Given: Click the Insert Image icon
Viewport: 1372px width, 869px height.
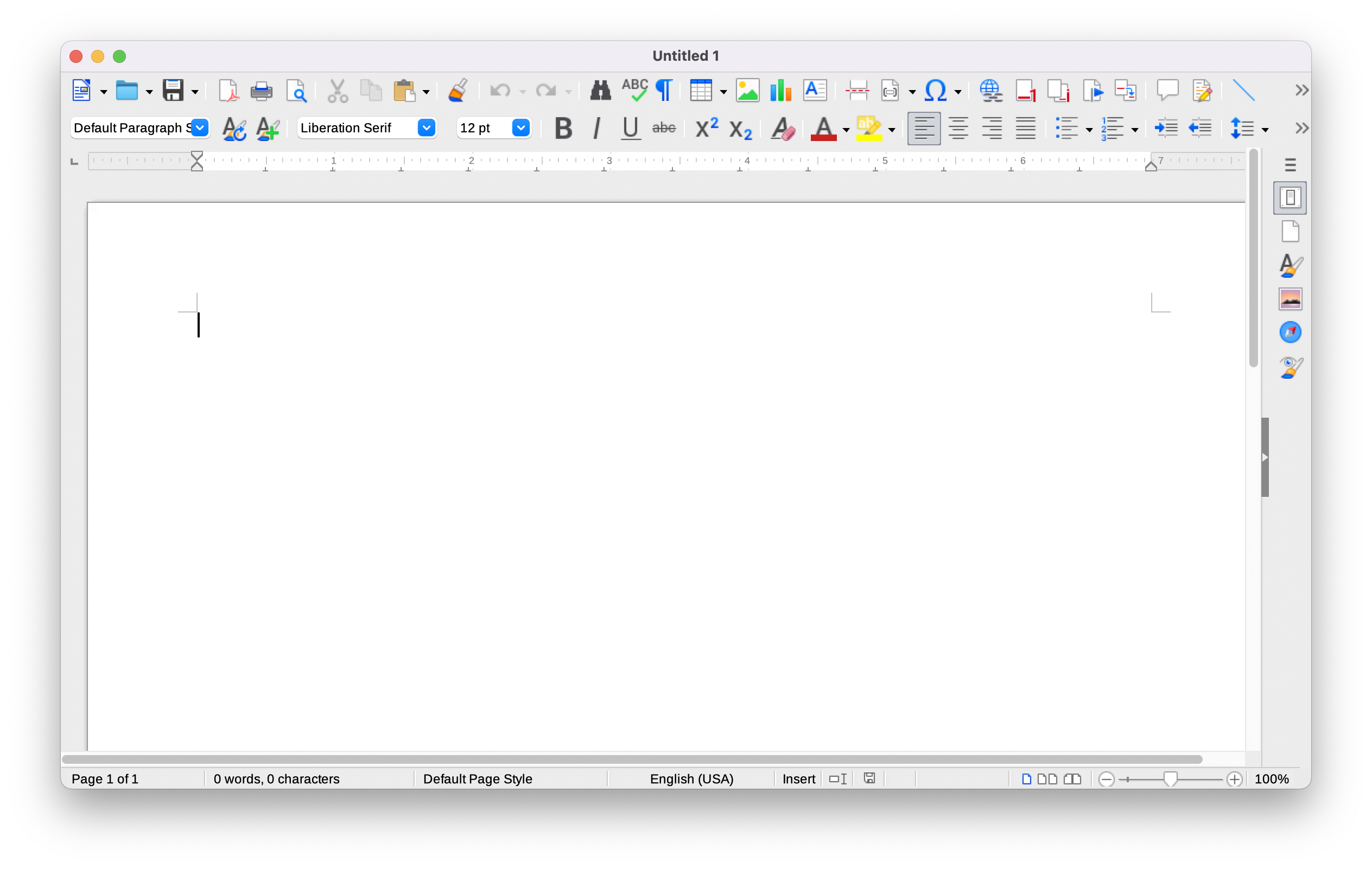Looking at the screenshot, I should pos(747,91).
